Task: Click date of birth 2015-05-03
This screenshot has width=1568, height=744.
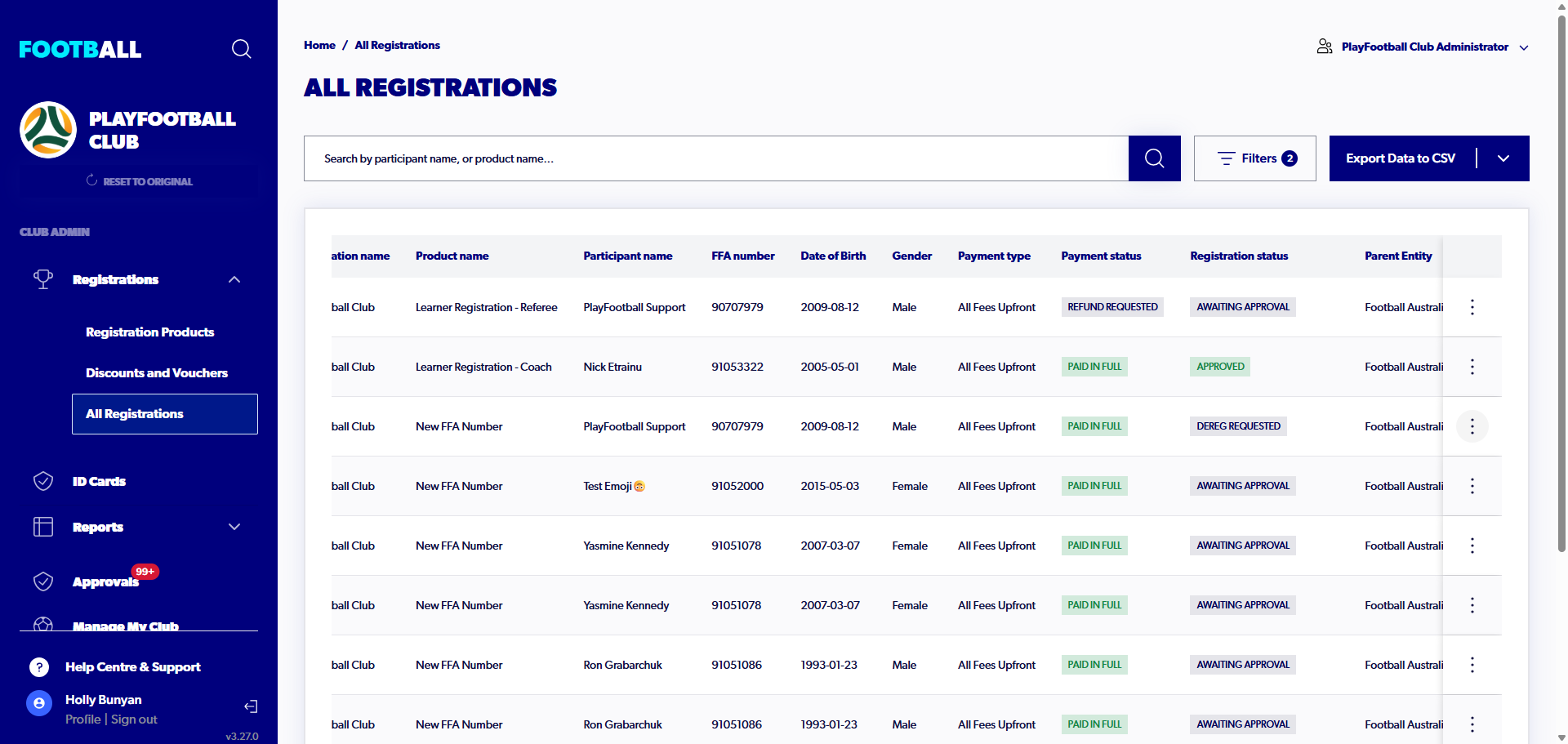Action: [x=830, y=486]
